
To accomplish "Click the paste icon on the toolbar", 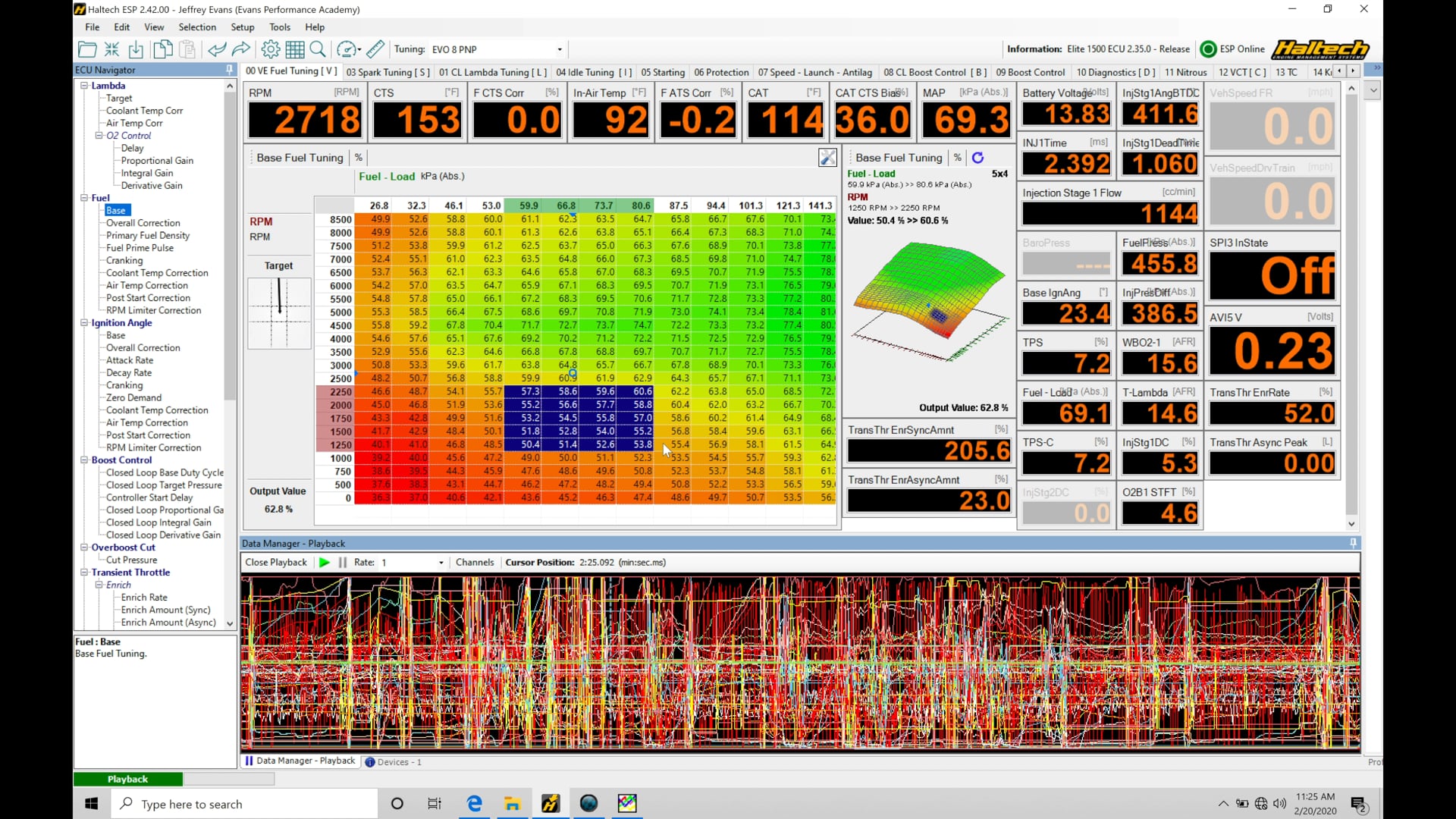I will (x=187, y=49).
